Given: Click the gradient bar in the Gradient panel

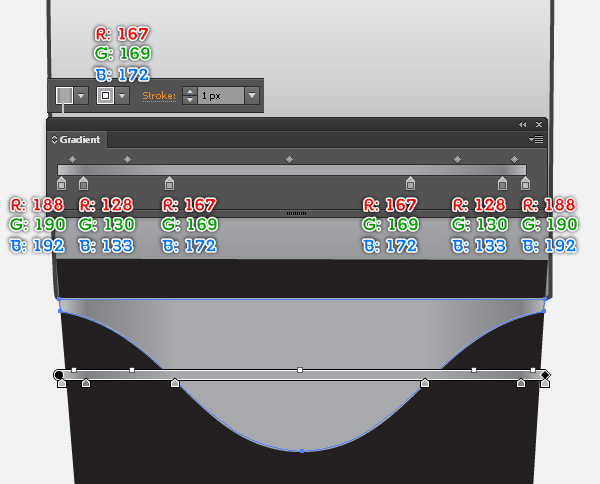Looking at the screenshot, I should pyautogui.click(x=292, y=170).
